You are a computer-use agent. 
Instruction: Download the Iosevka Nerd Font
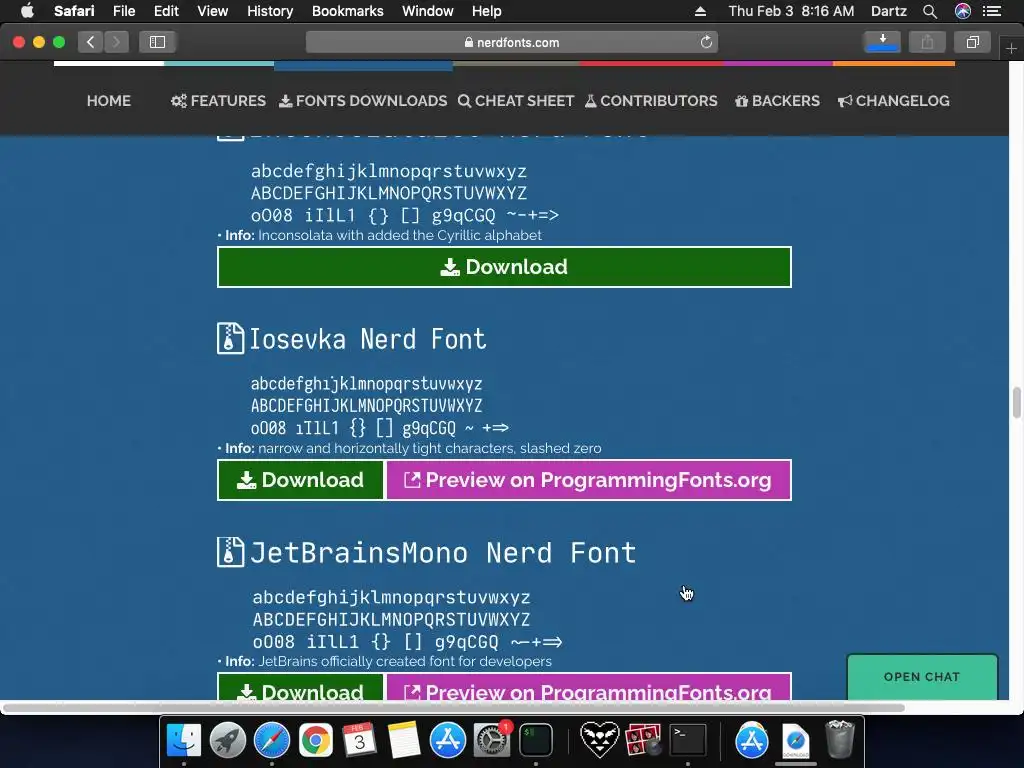pyautogui.click(x=300, y=480)
